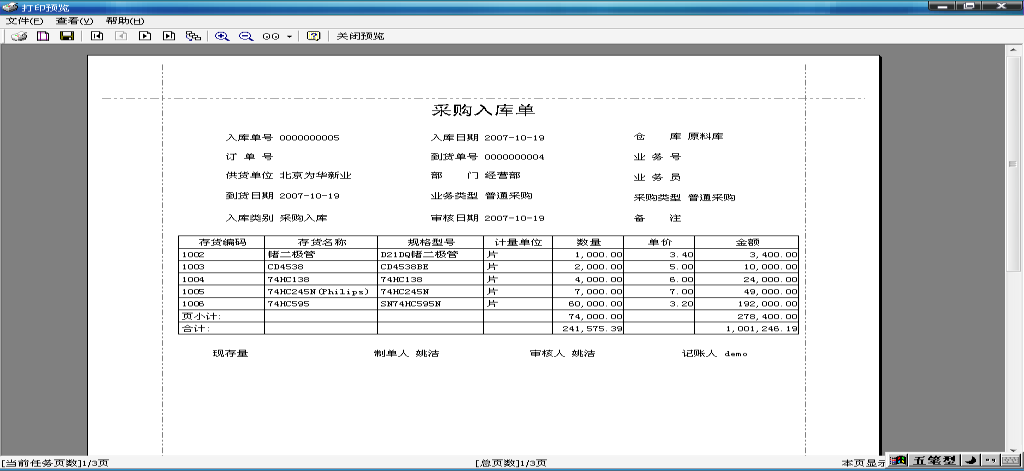This screenshot has height=471, width=1024.
Task: Go to the first page
Action: 97,37
